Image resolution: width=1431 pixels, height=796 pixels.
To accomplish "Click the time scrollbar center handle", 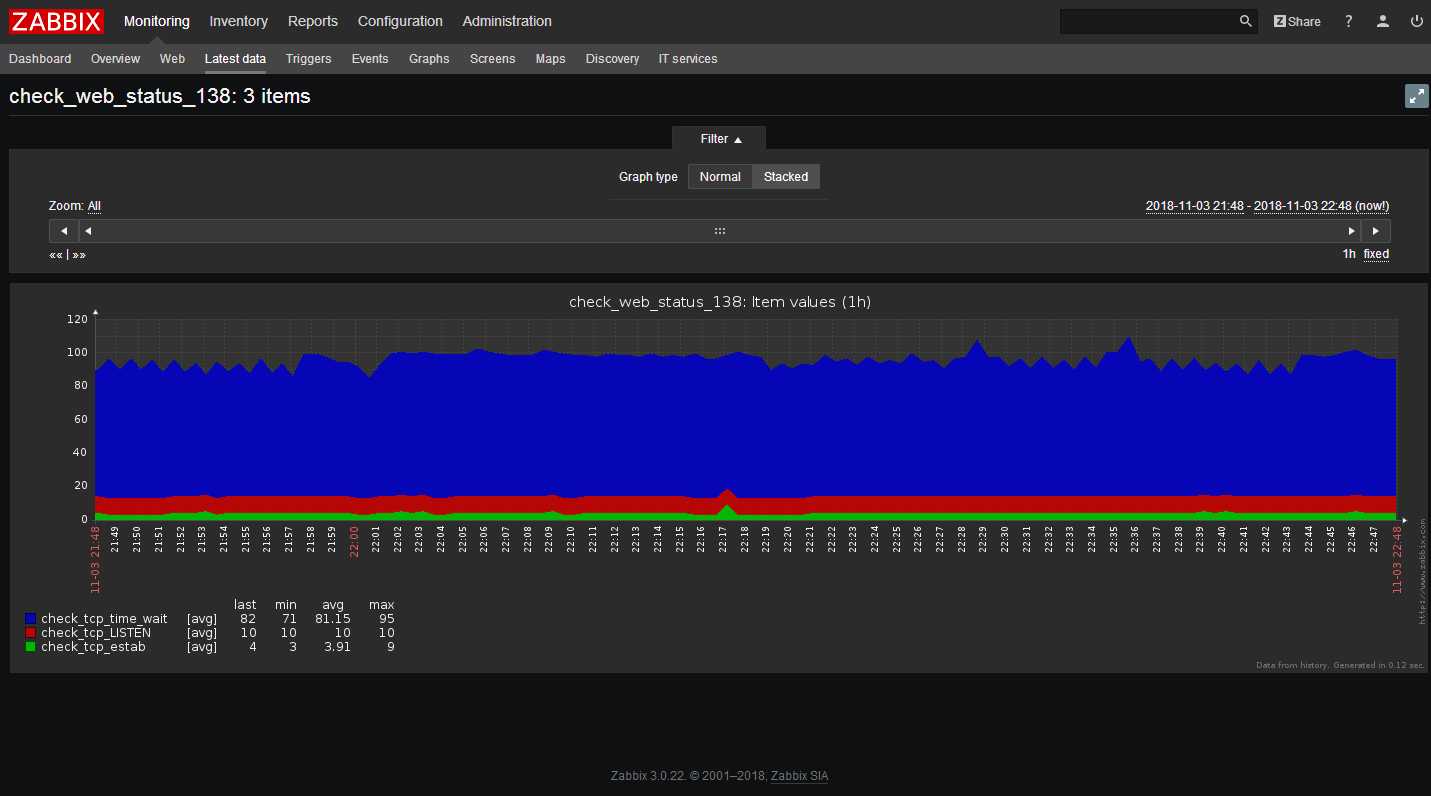I will (x=719, y=231).
